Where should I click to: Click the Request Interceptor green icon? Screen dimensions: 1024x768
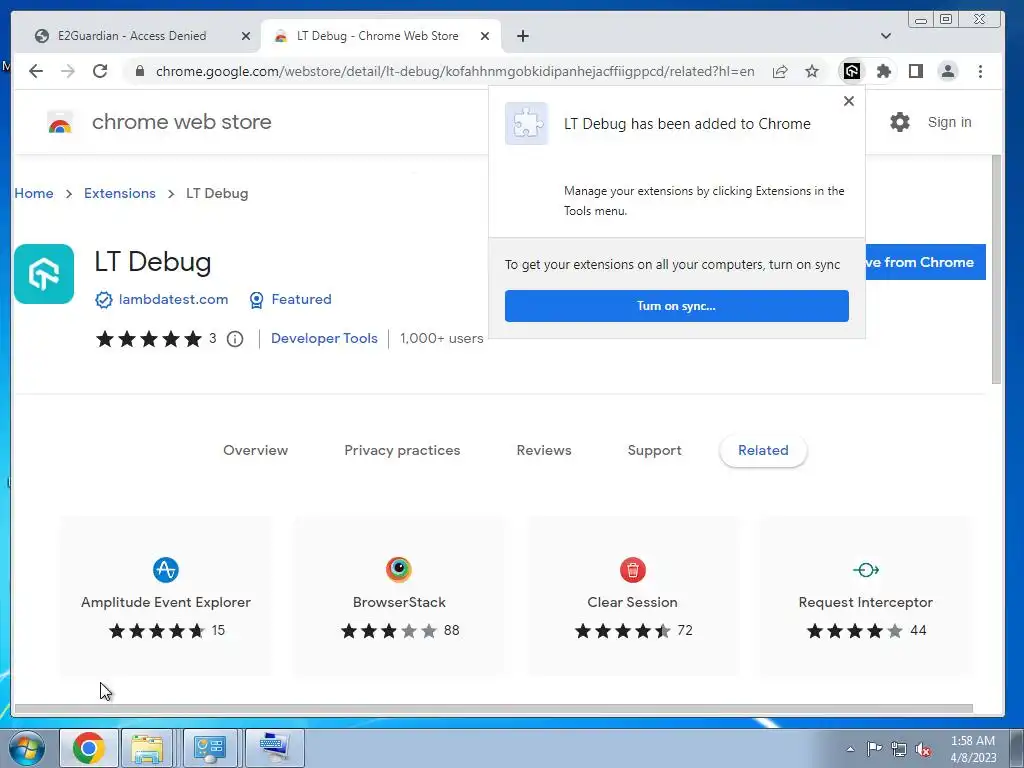(x=865, y=569)
